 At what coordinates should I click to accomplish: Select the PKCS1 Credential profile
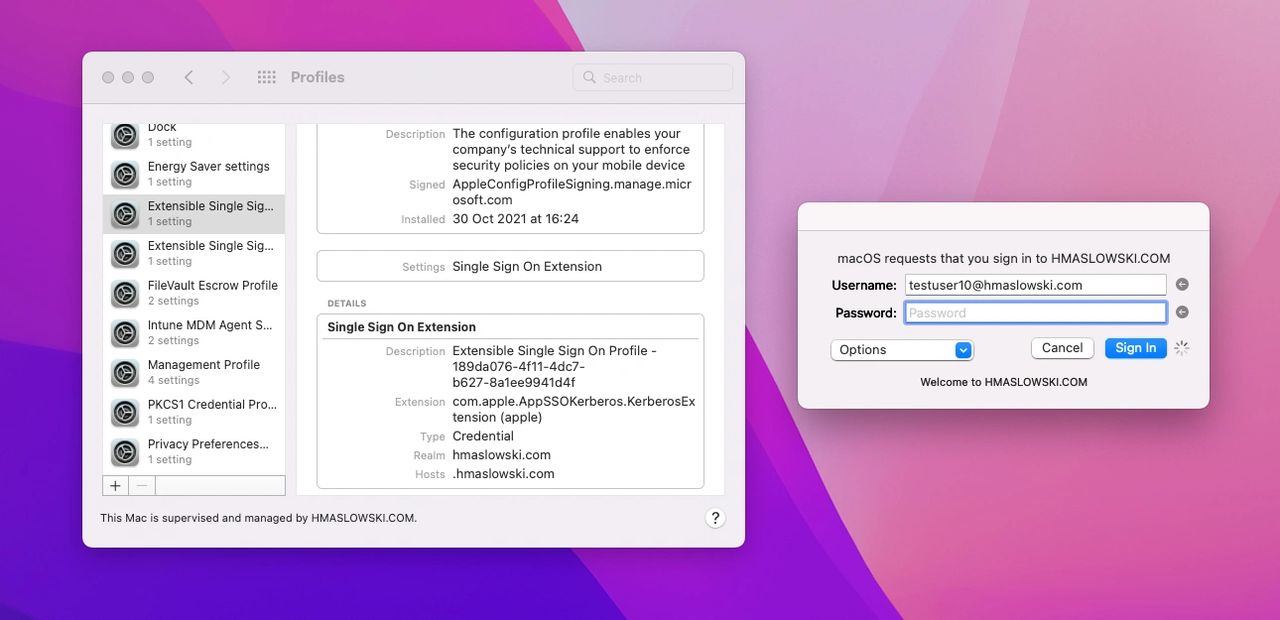click(x=194, y=412)
